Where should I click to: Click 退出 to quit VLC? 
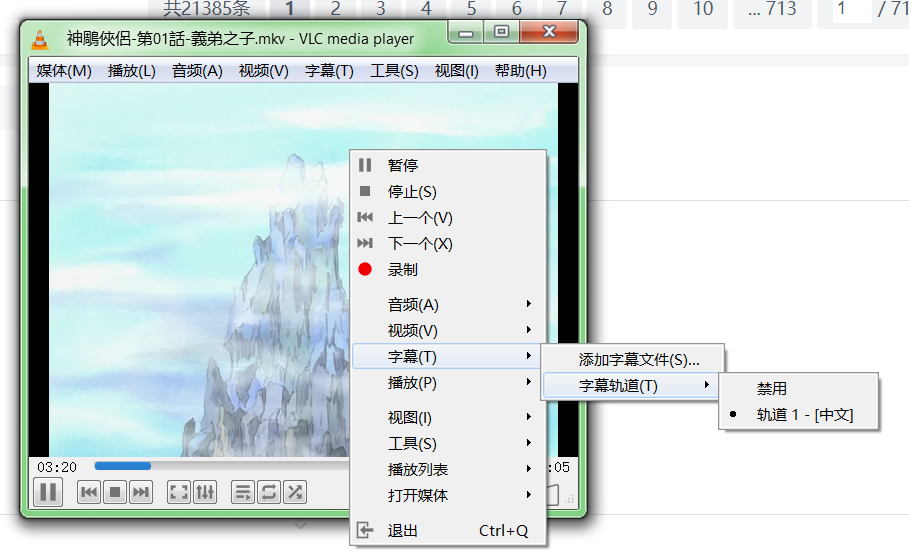(x=448, y=530)
